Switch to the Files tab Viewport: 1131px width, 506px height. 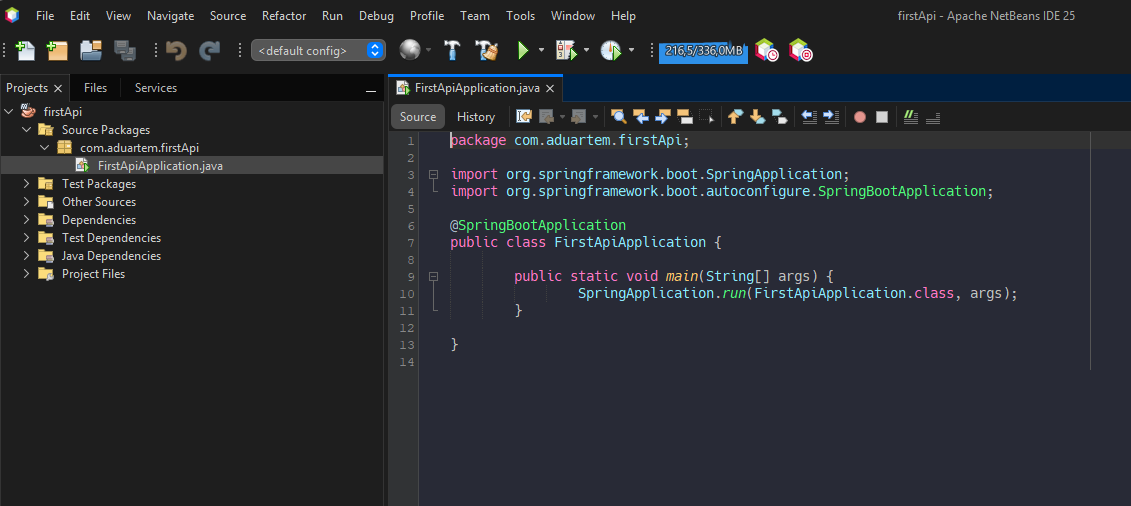95,88
